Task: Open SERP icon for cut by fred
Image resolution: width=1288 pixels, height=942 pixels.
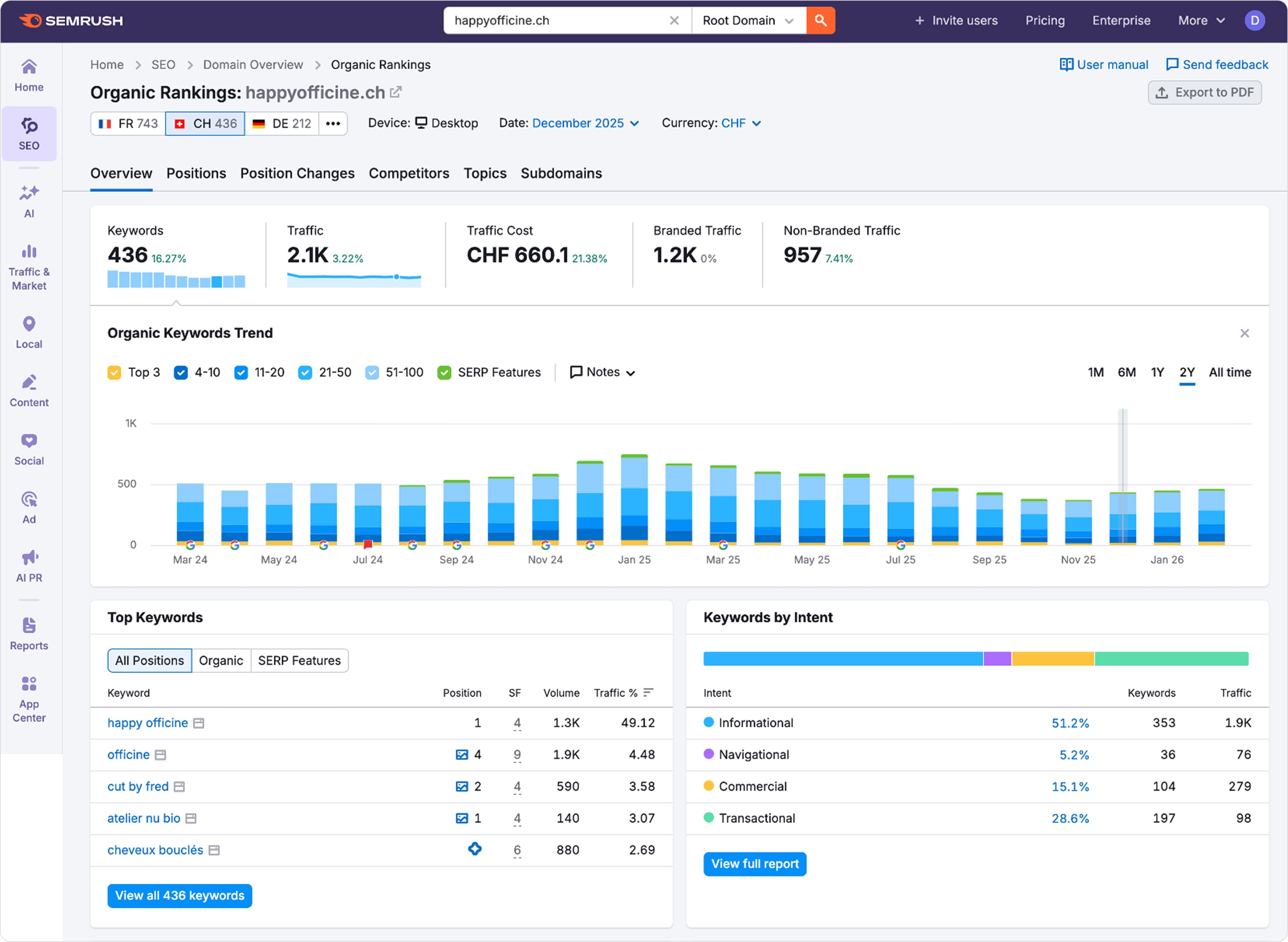Action: [179, 787]
